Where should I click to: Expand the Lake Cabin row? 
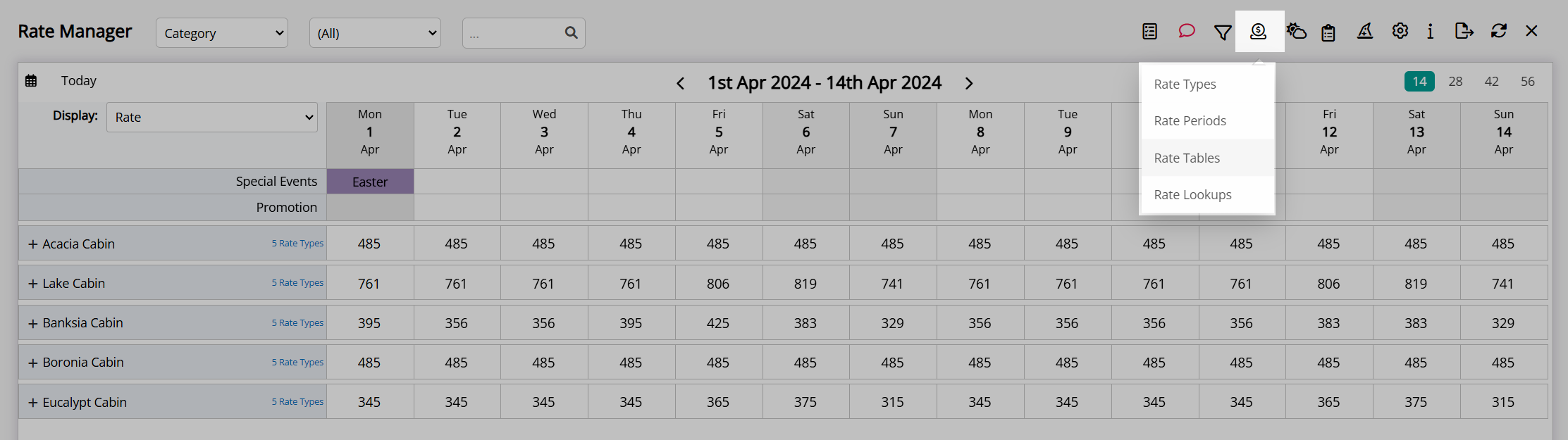click(32, 284)
